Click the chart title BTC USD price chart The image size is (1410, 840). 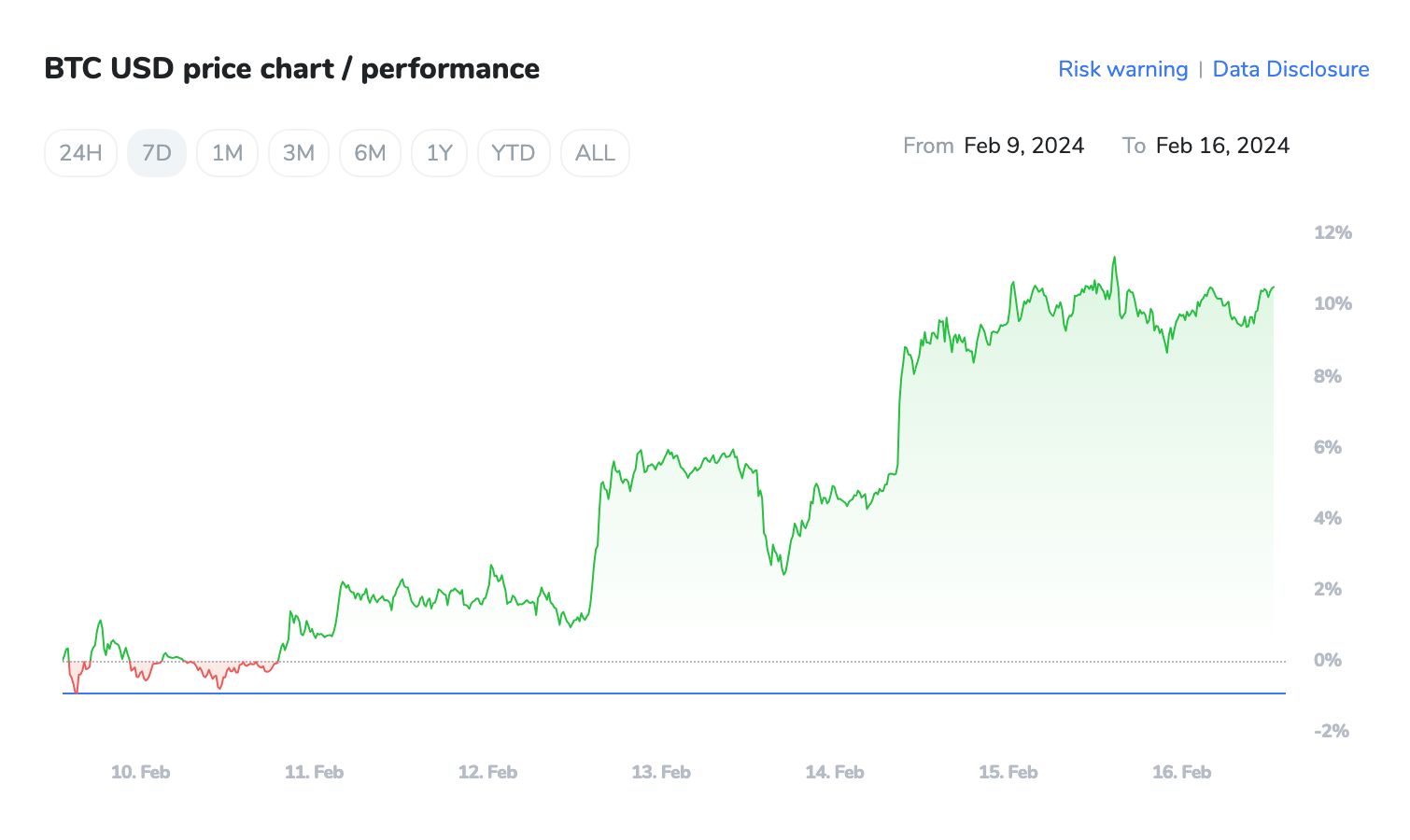(291, 68)
